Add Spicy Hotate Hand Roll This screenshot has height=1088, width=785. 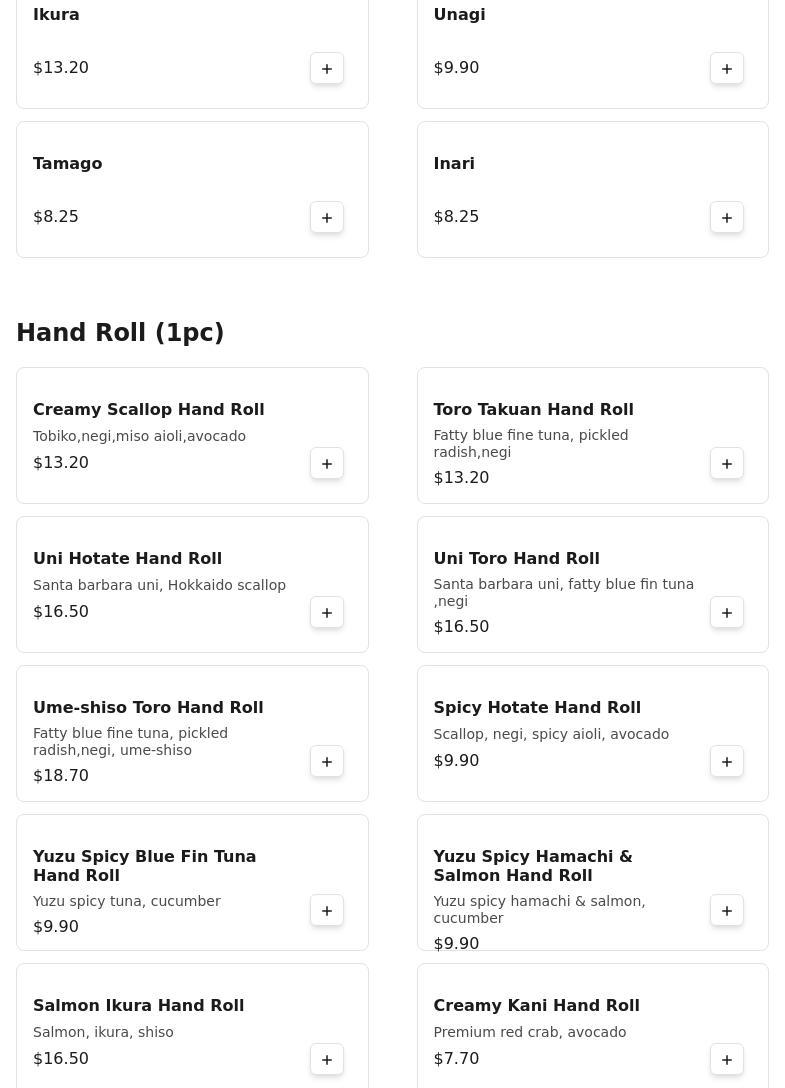(727, 761)
